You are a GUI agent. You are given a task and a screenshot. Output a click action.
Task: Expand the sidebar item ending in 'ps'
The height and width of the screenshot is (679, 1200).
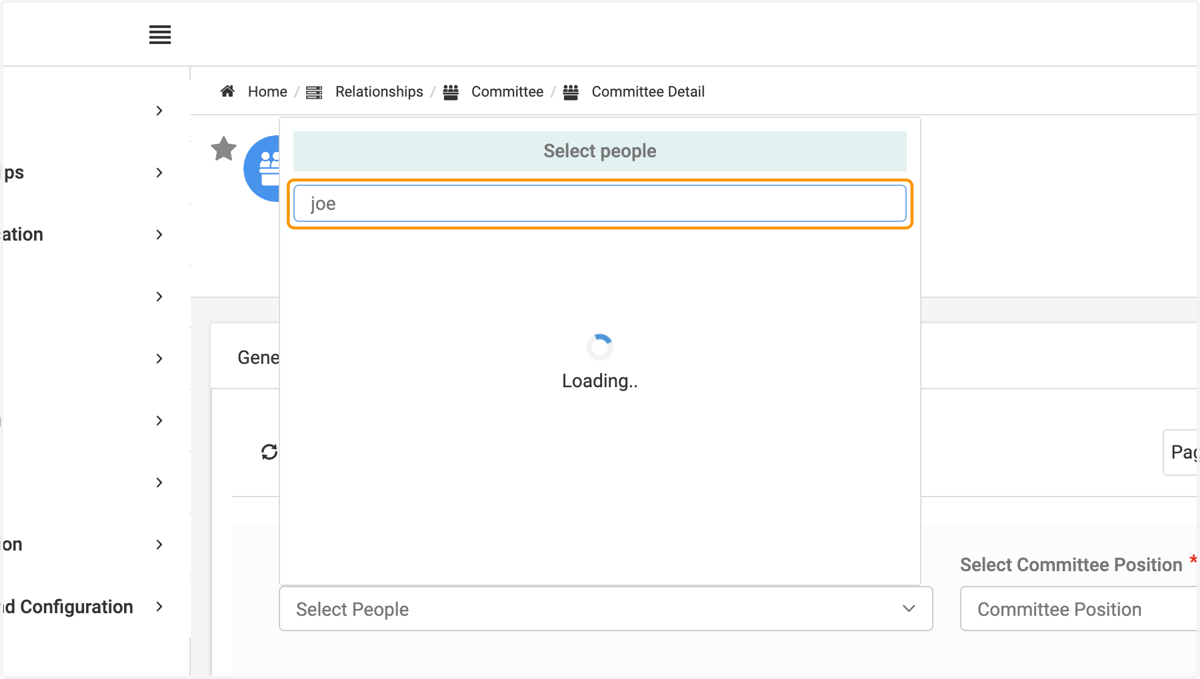159,172
